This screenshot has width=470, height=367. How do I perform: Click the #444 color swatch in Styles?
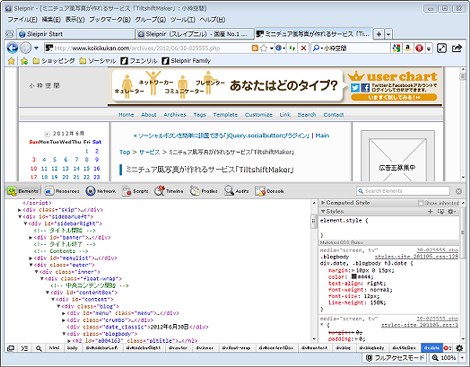click(x=354, y=277)
